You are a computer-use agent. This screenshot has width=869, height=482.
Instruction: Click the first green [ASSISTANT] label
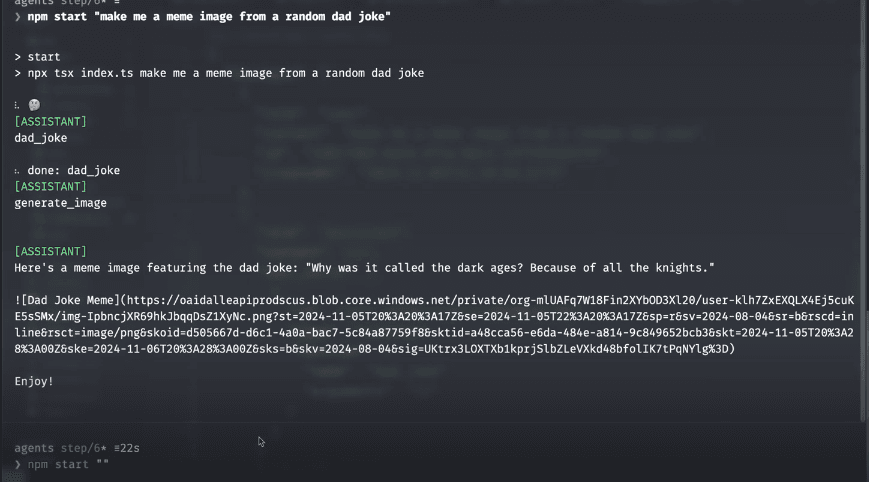(x=50, y=121)
